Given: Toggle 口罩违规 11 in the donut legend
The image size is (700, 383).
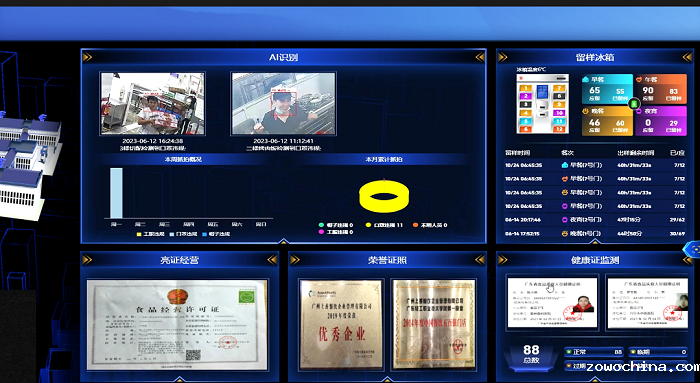Looking at the screenshot, I should click(384, 225).
